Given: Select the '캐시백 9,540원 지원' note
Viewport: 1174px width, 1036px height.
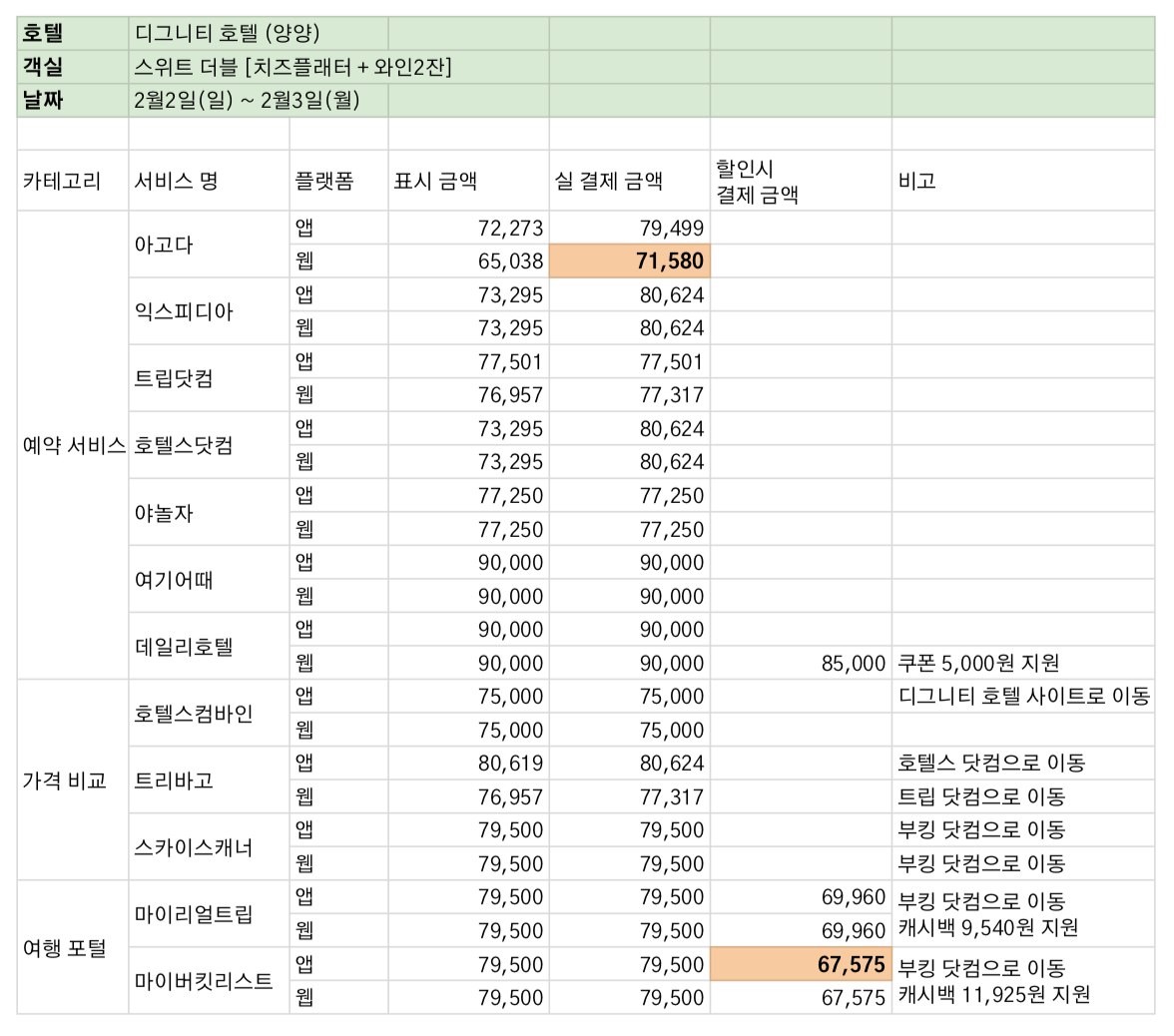Looking at the screenshot, I should click(x=988, y=928).
